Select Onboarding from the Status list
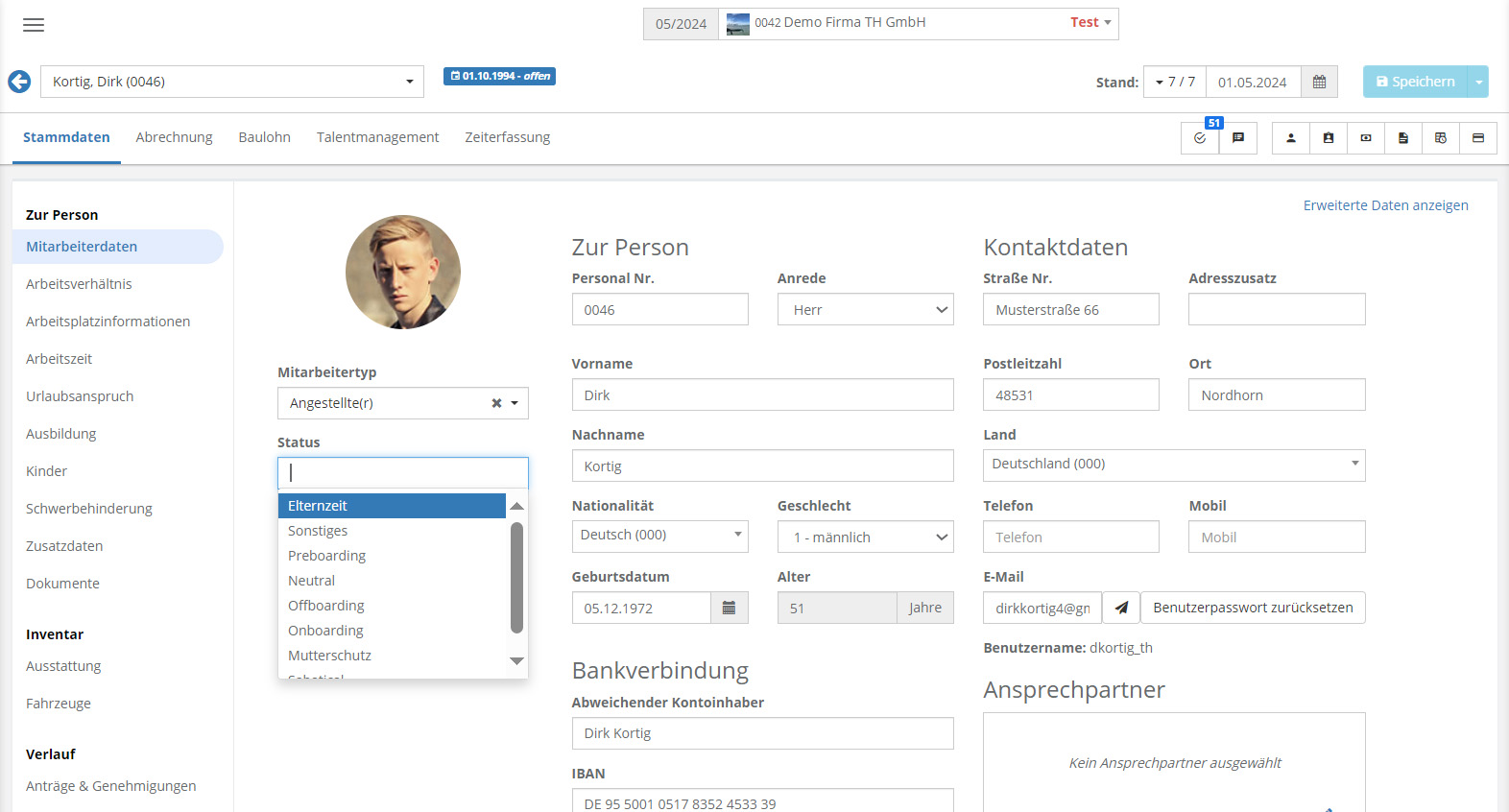This screenshot has width=1509, height=812. pyautogui.click(x=325, y=631)
